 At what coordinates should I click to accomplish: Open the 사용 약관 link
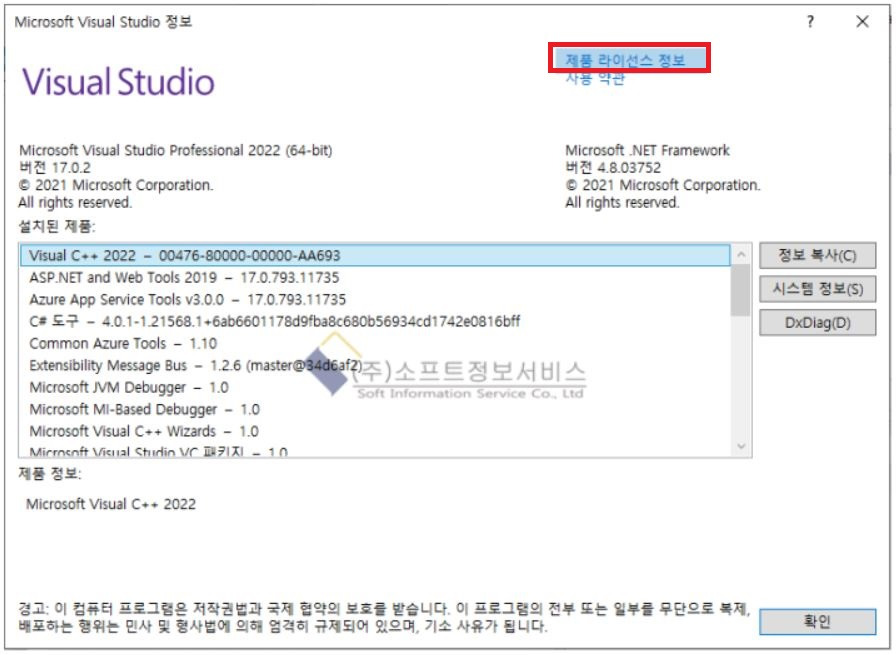click(595, 78)
